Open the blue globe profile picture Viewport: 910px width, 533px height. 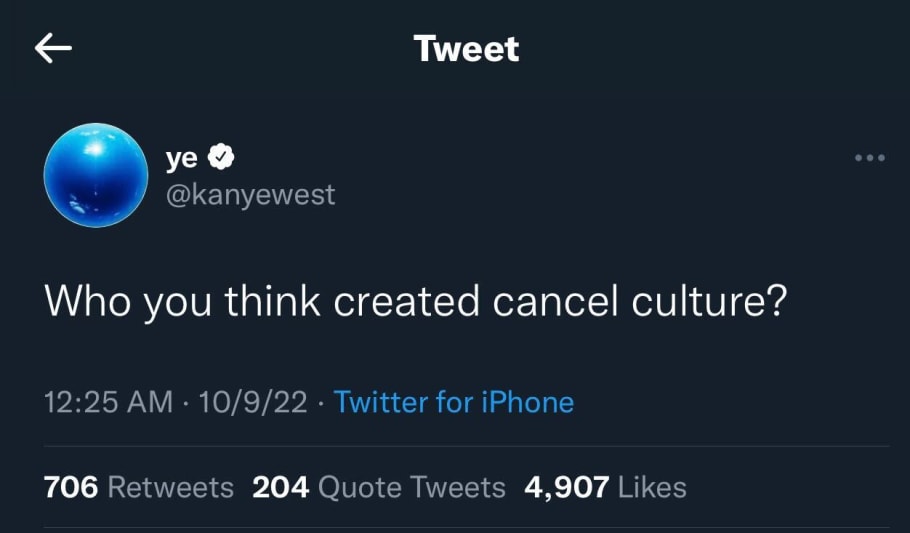pyautogui.click(x=96, y=175)
